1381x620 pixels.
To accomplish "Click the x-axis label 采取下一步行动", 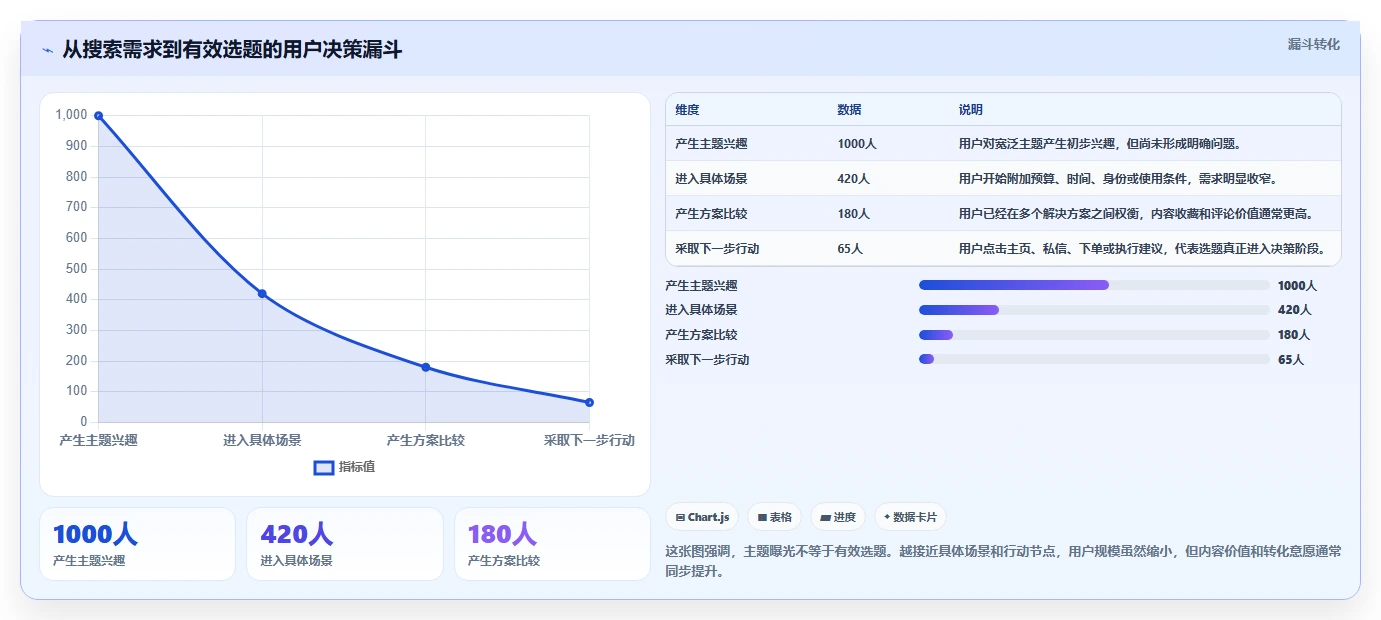I will pyautogui.click(x=589, y=440).
